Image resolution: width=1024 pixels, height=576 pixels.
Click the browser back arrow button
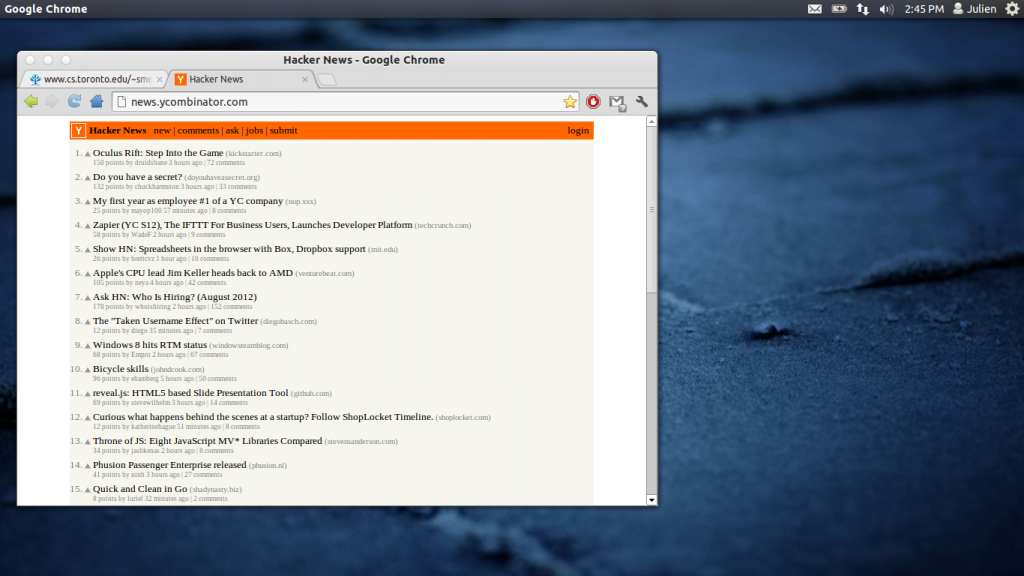click(31, 101)
